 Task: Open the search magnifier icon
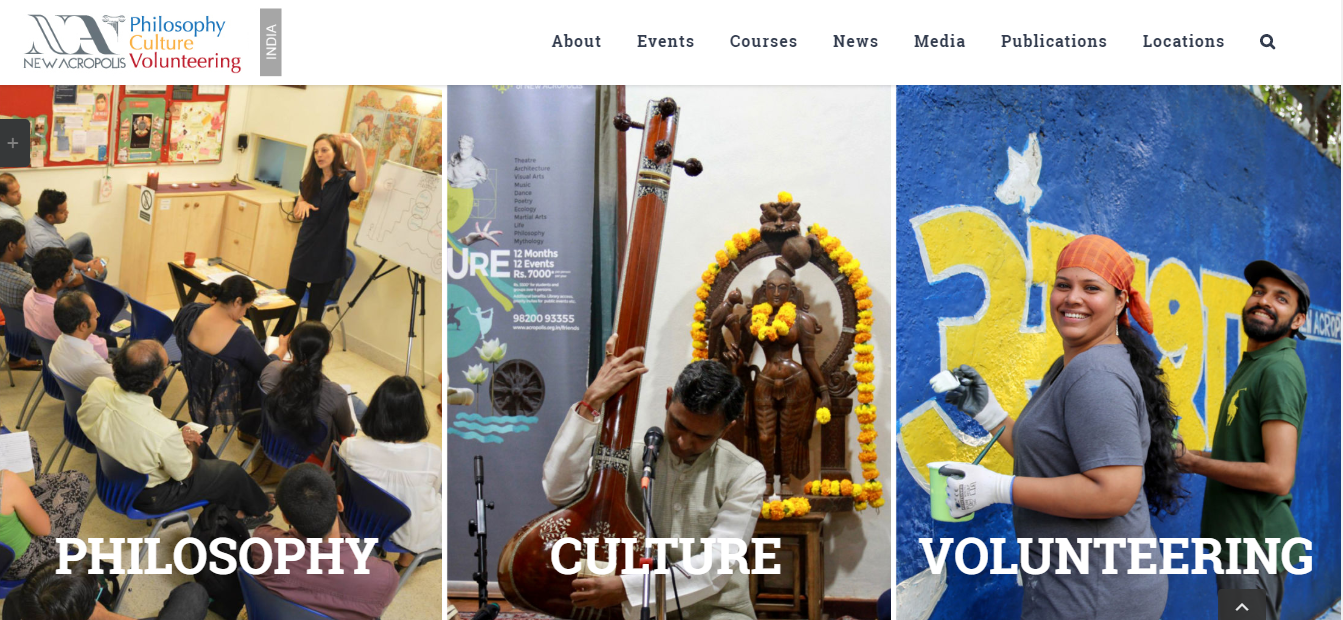click(x=1267, y=42)
